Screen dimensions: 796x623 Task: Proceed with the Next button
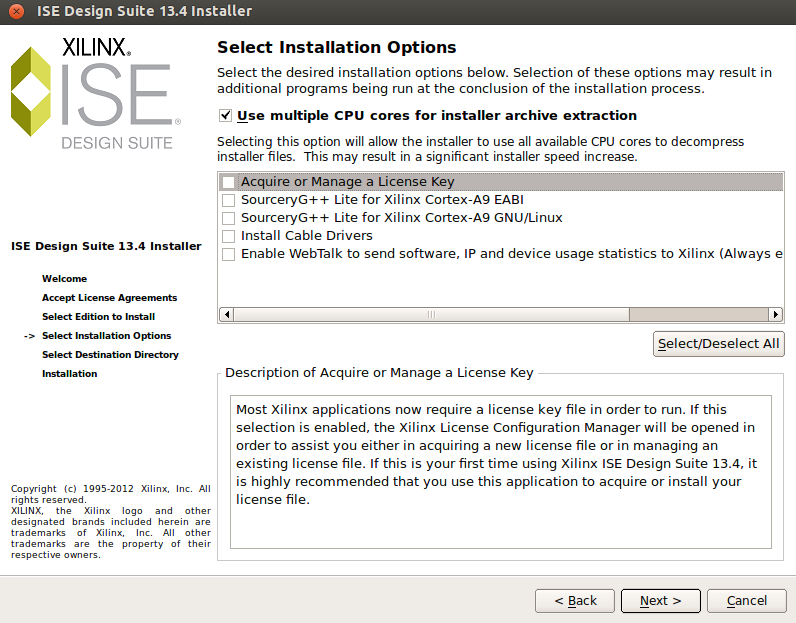660,601
